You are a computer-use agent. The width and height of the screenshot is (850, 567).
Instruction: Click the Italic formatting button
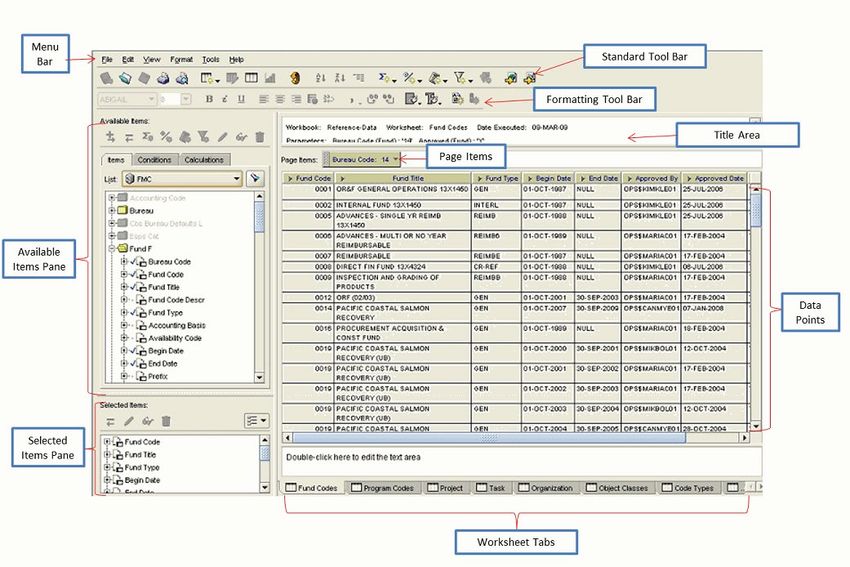click(225, 99)
